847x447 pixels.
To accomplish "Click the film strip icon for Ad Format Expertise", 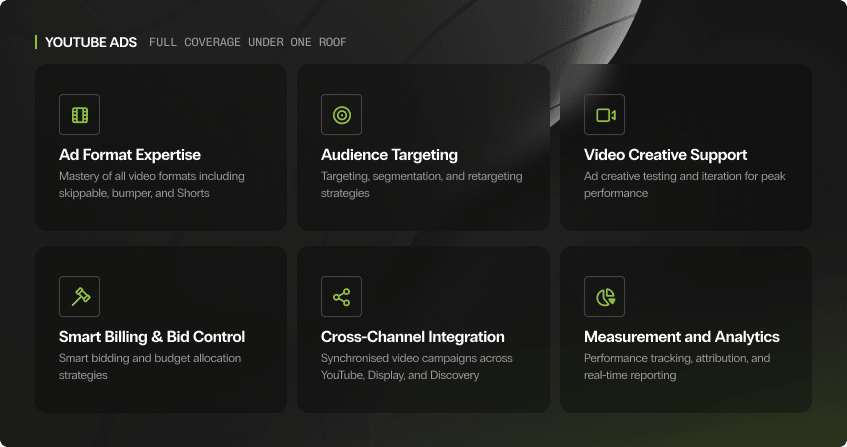I will (x=79, y=114).
